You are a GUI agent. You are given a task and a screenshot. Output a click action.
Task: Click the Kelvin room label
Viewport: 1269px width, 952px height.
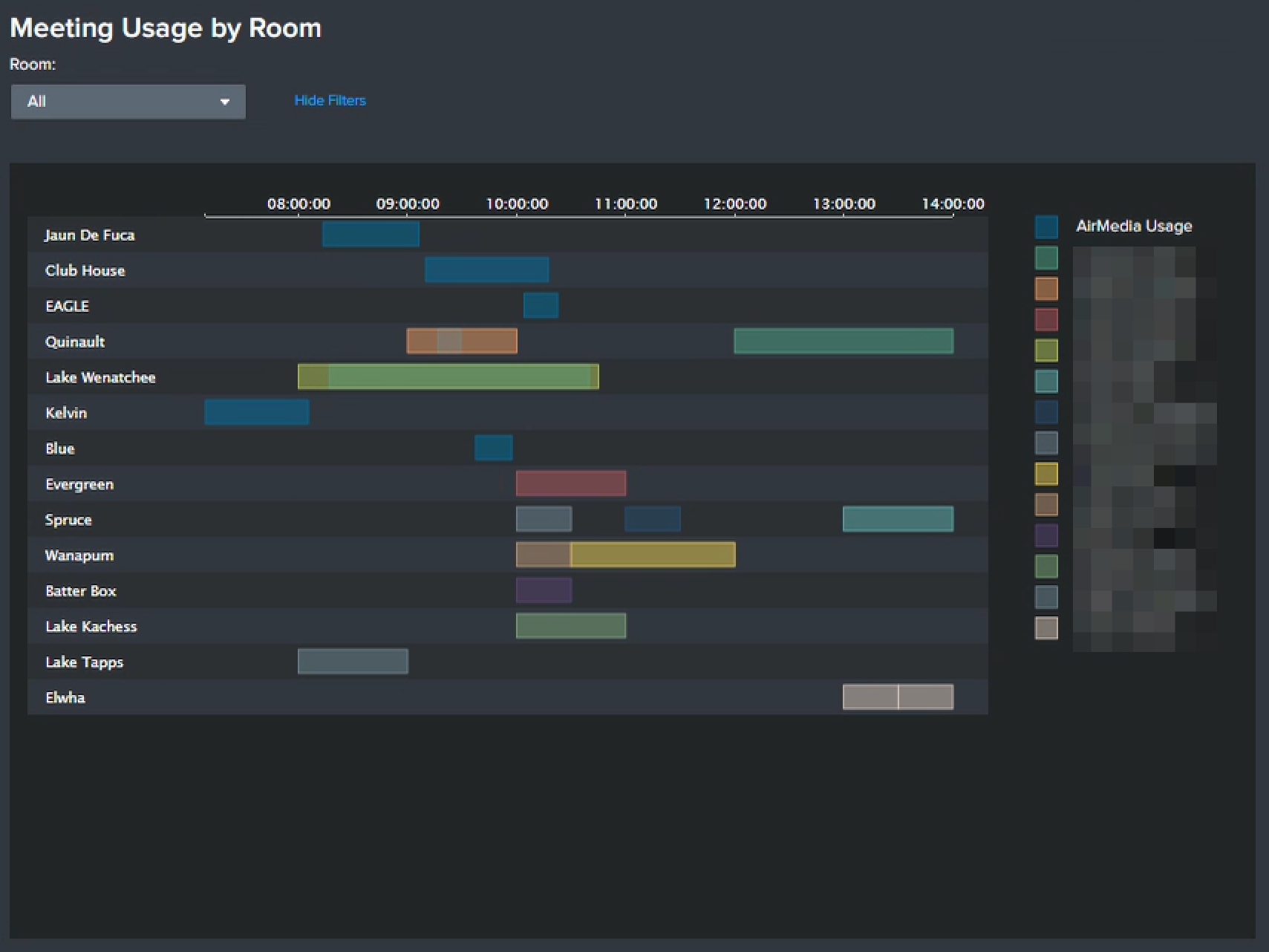coord(66,413)
